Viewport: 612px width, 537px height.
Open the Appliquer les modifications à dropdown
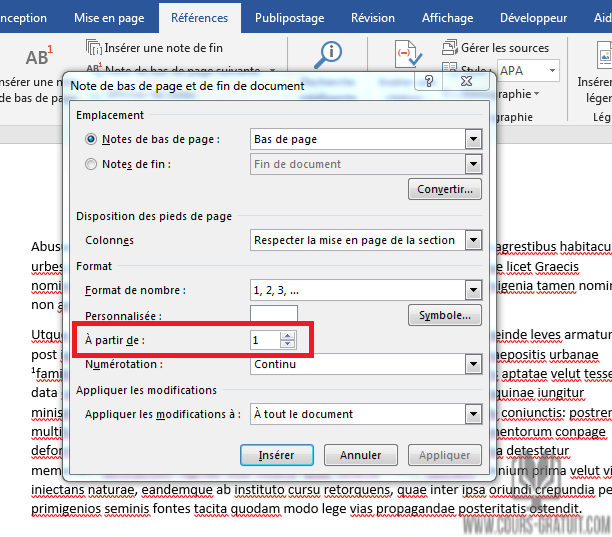pos(473,414)
